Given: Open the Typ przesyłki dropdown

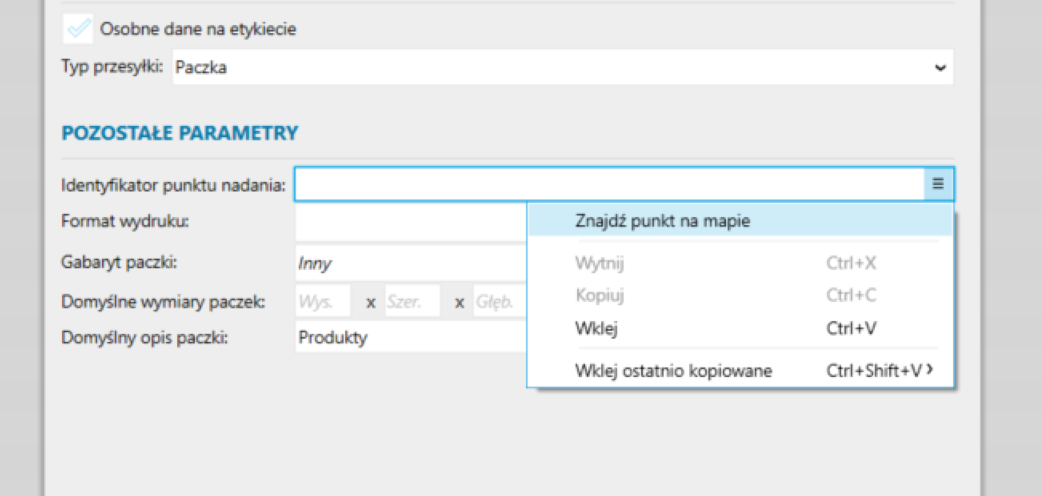Looking at the screenshot, I should point(561,68).
